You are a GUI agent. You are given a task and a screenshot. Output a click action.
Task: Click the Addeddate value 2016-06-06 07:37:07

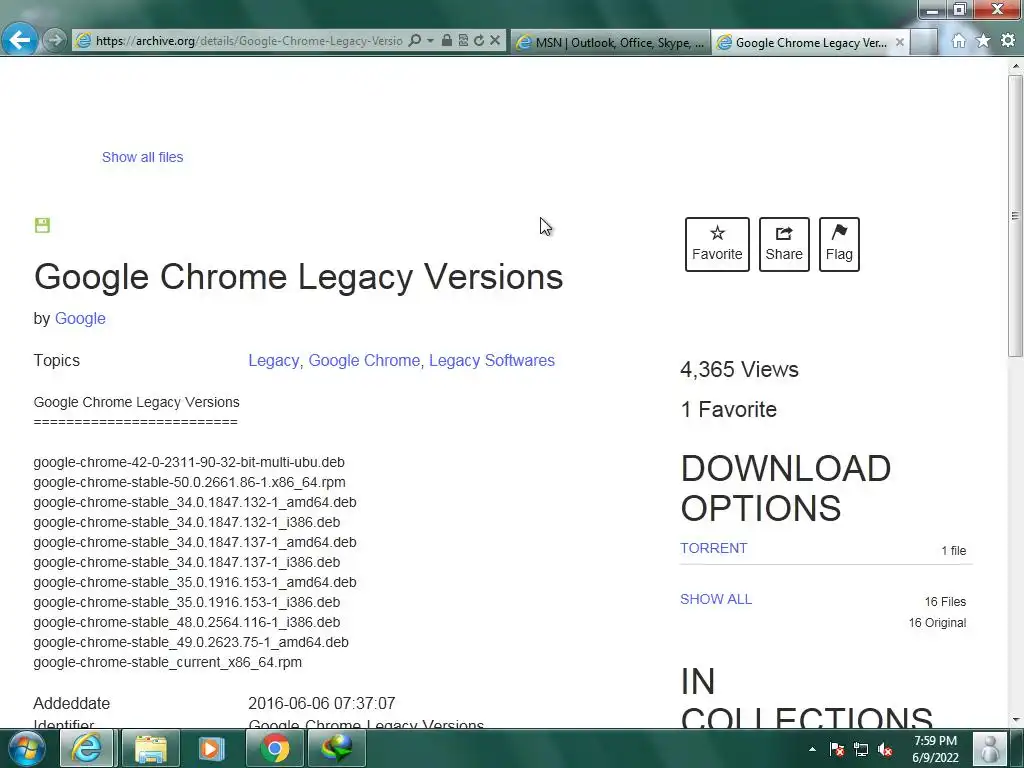[321, 703]
